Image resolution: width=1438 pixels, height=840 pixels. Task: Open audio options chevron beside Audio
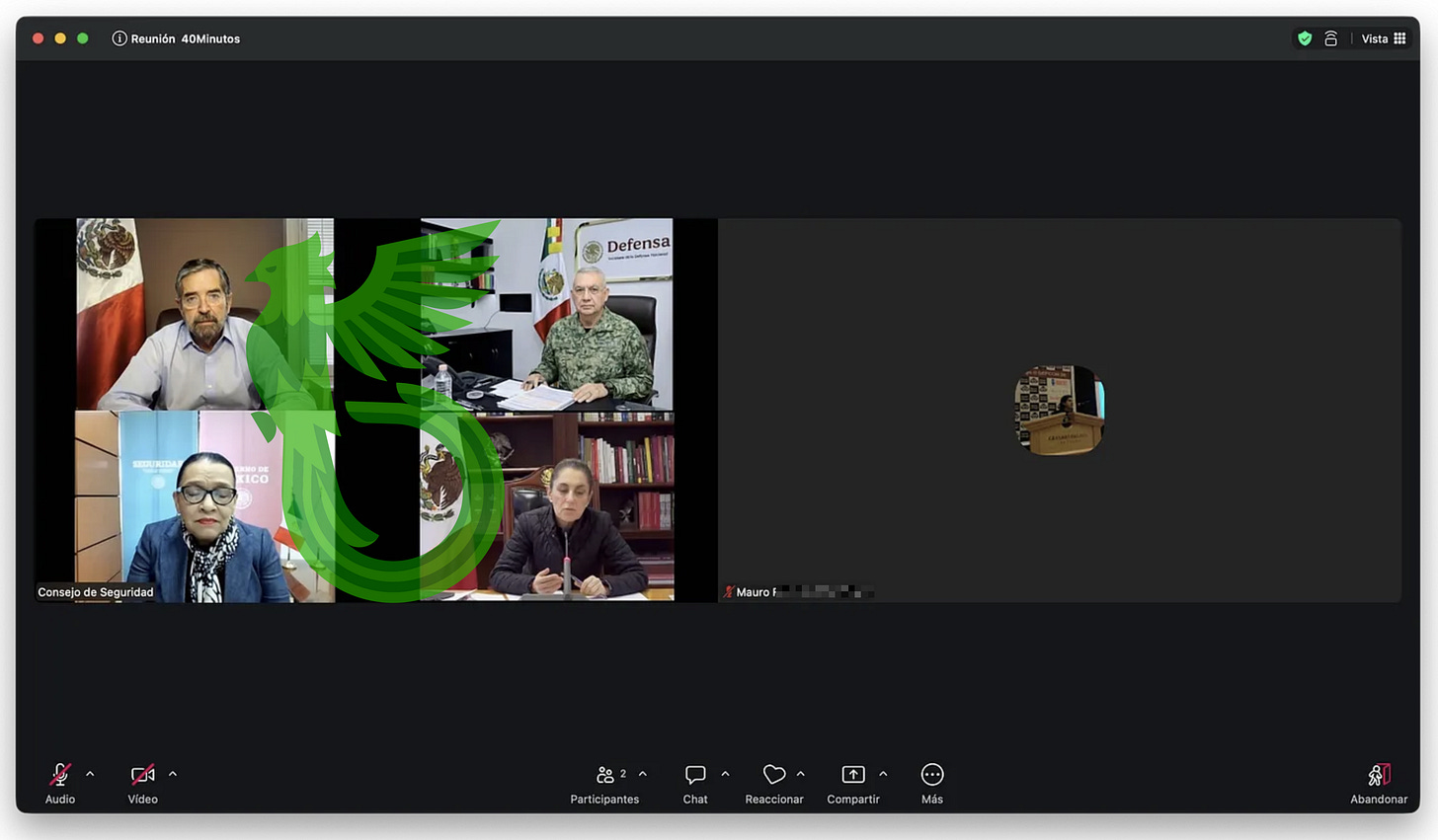tap(90, 774)
